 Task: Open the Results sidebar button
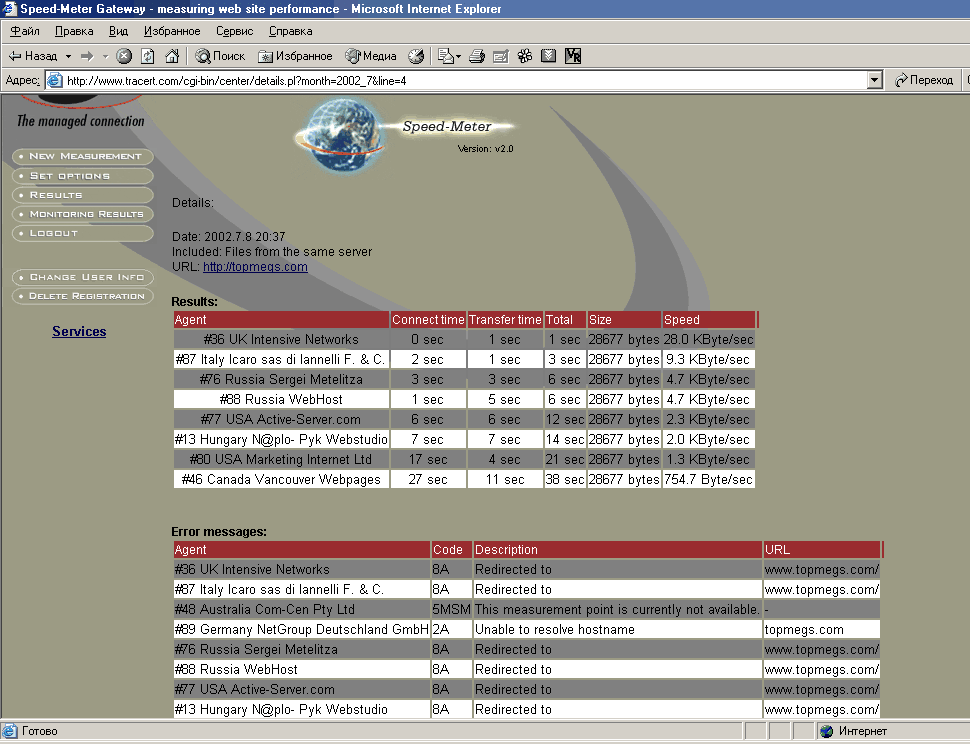point(83,195)
